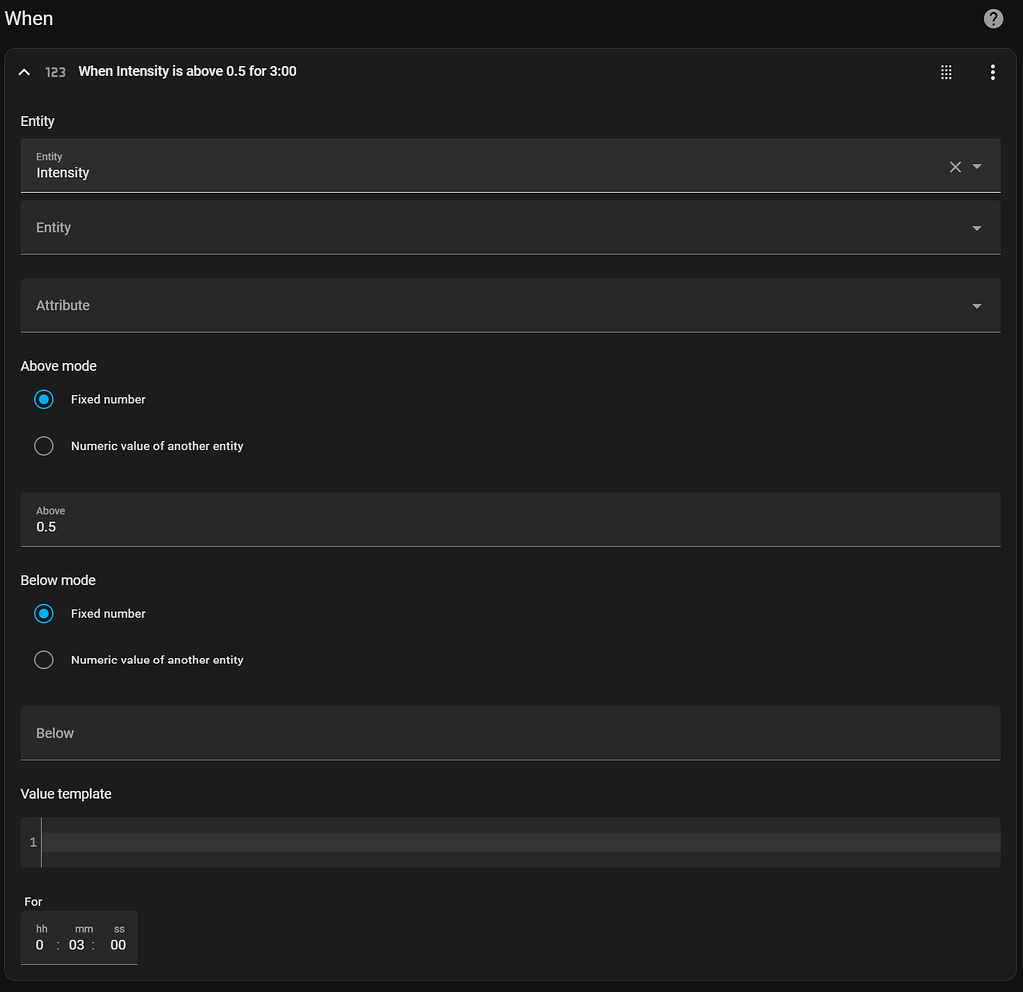Image resolution: width=1023 pixels, height=992 pixels.
Task: Click the minutes field under For
Action: [x=77, y=945]
